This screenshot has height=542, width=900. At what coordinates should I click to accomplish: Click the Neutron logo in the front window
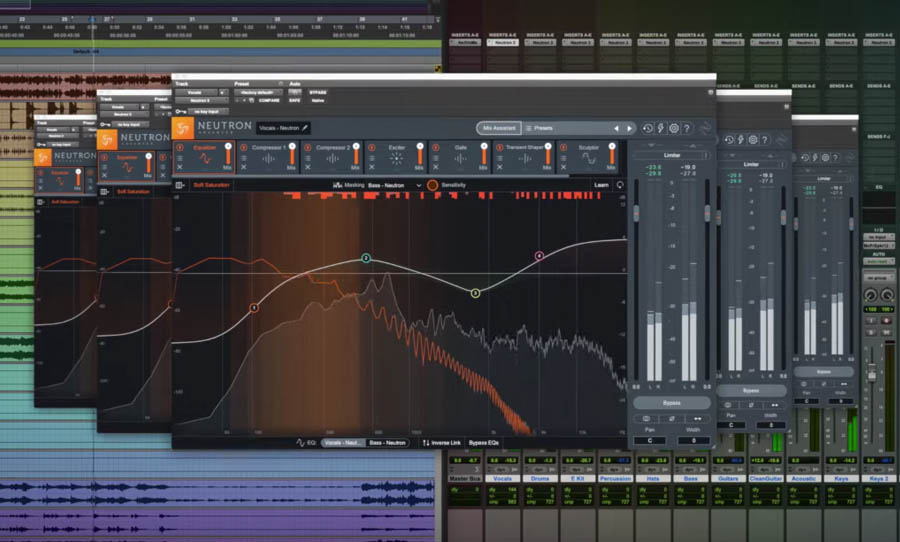183,128
